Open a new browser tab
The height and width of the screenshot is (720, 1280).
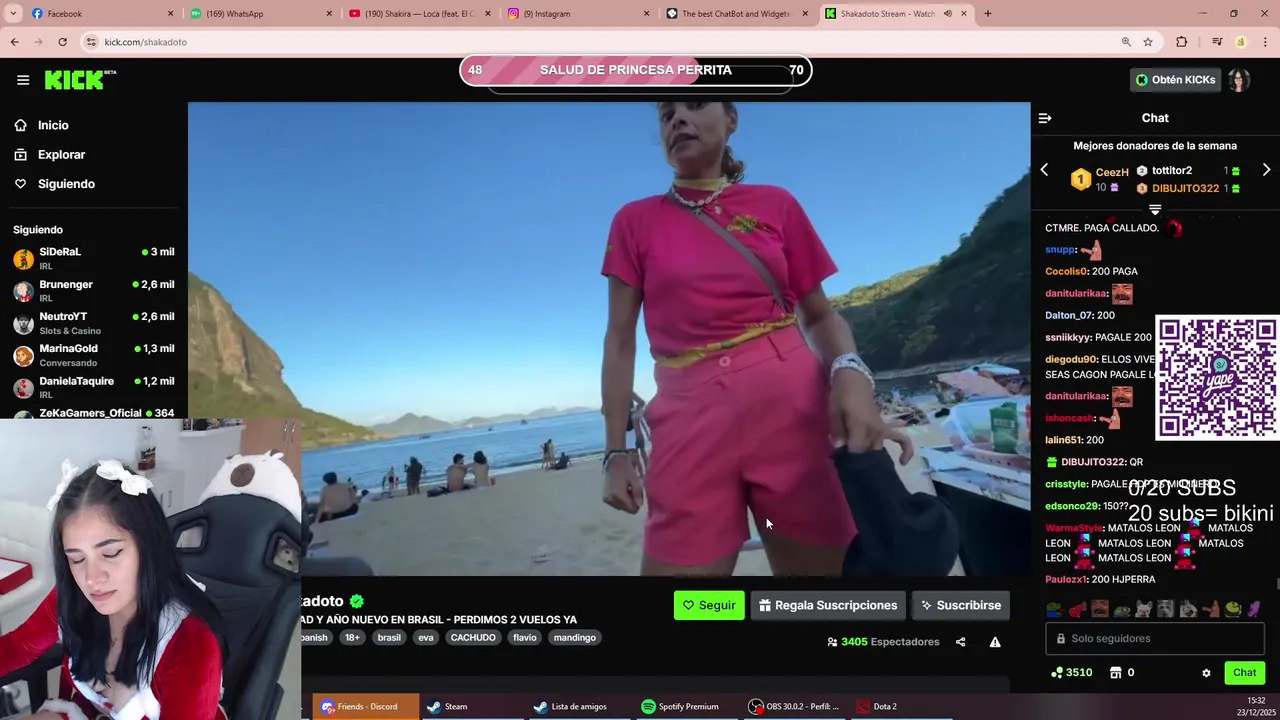point(988,14)
